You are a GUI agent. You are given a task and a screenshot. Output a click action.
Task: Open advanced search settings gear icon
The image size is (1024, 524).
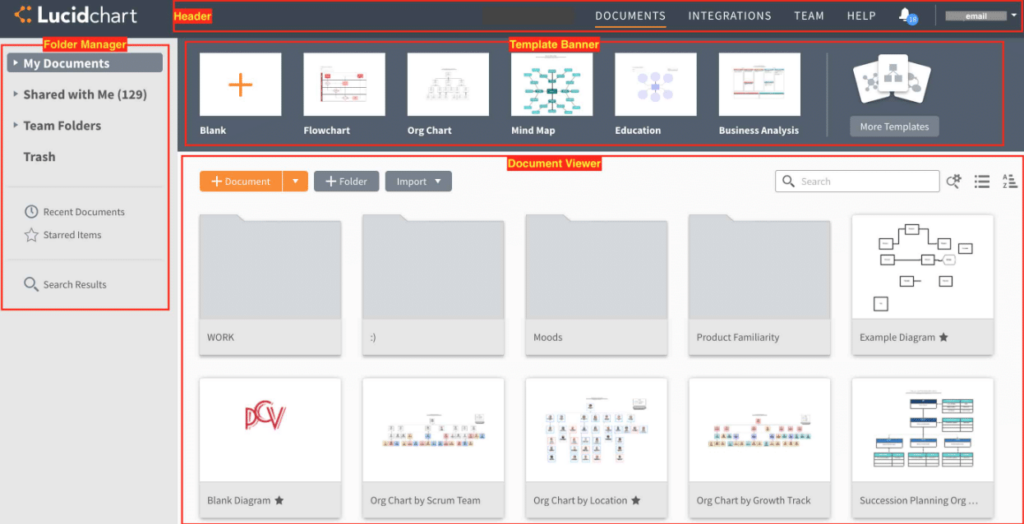(954, 181)
